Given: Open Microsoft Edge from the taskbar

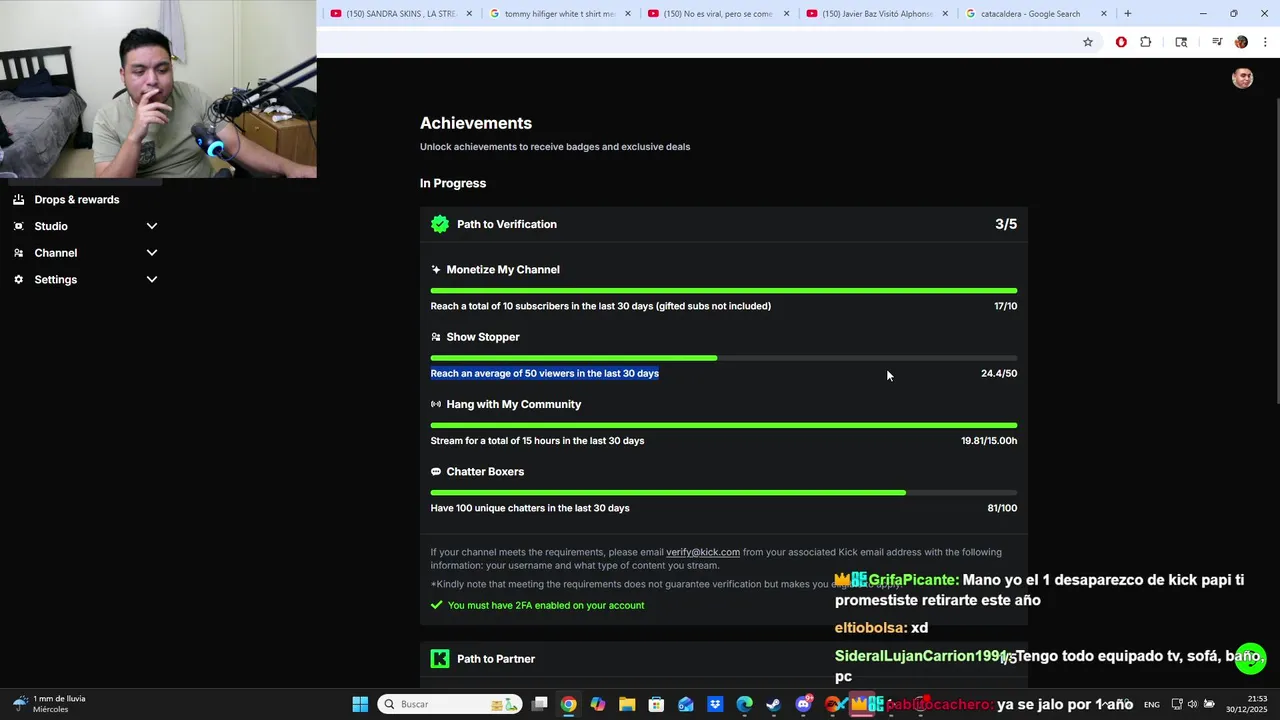Looking at the screenshot, I should click(x=744, y=704).
